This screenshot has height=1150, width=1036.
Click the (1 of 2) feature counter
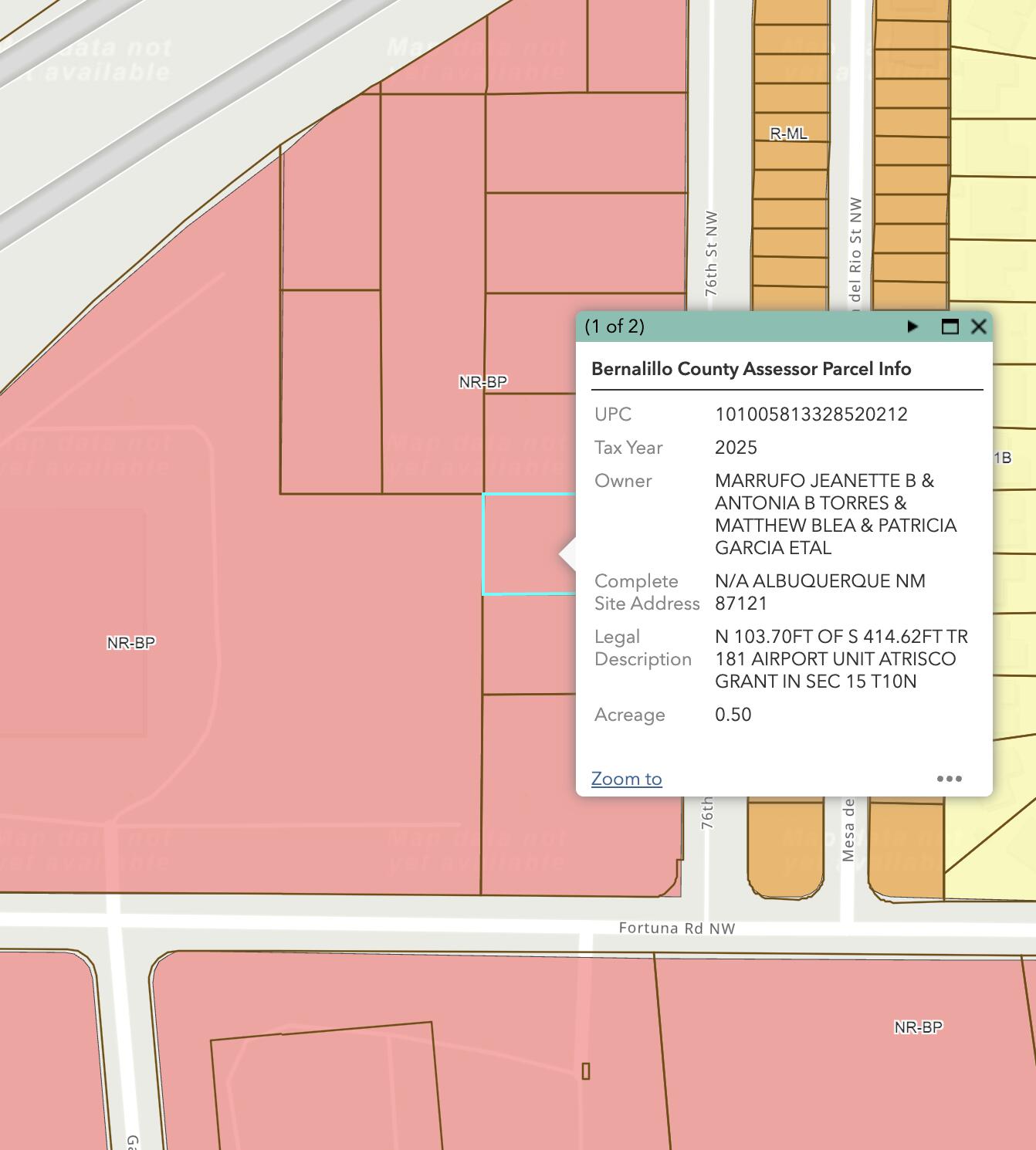[614, 326]
